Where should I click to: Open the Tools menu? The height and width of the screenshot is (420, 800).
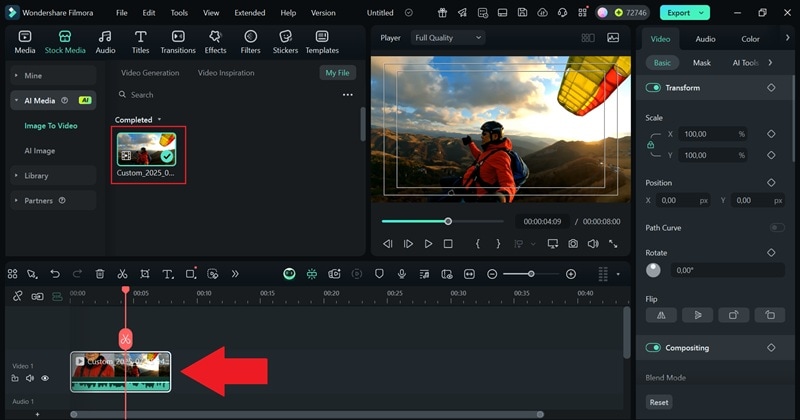[179, 13]
